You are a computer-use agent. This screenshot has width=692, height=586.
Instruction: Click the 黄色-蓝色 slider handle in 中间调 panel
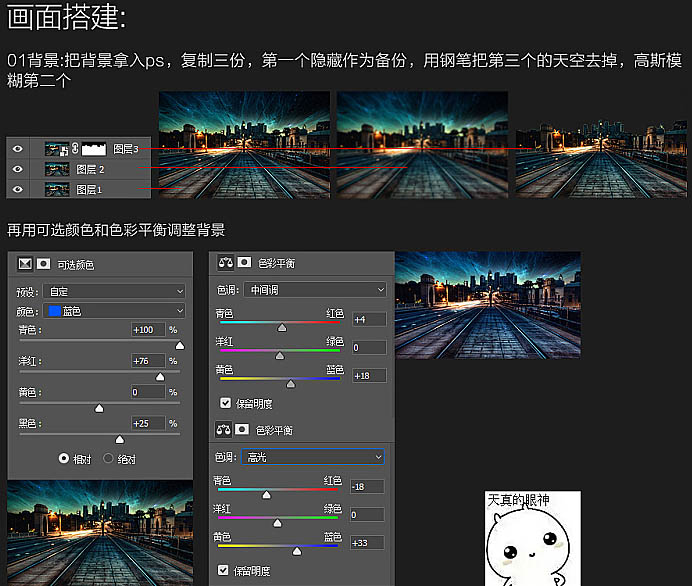290,384
